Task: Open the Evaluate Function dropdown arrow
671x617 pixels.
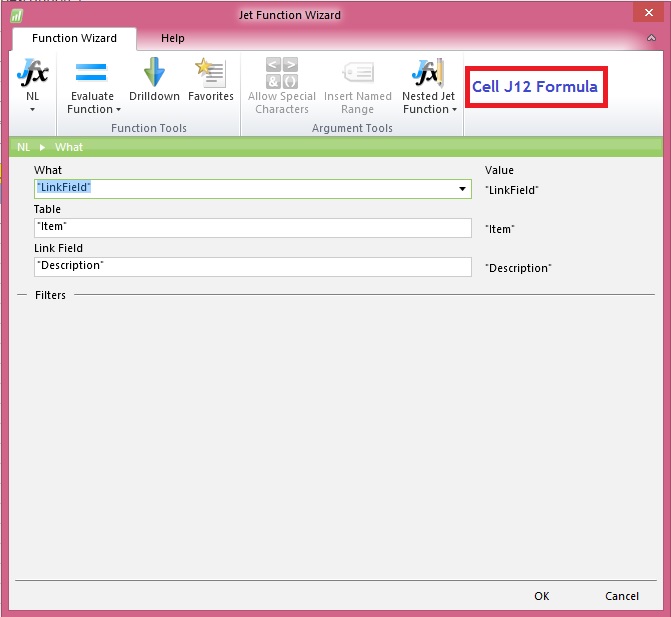Action: [118, 110]
